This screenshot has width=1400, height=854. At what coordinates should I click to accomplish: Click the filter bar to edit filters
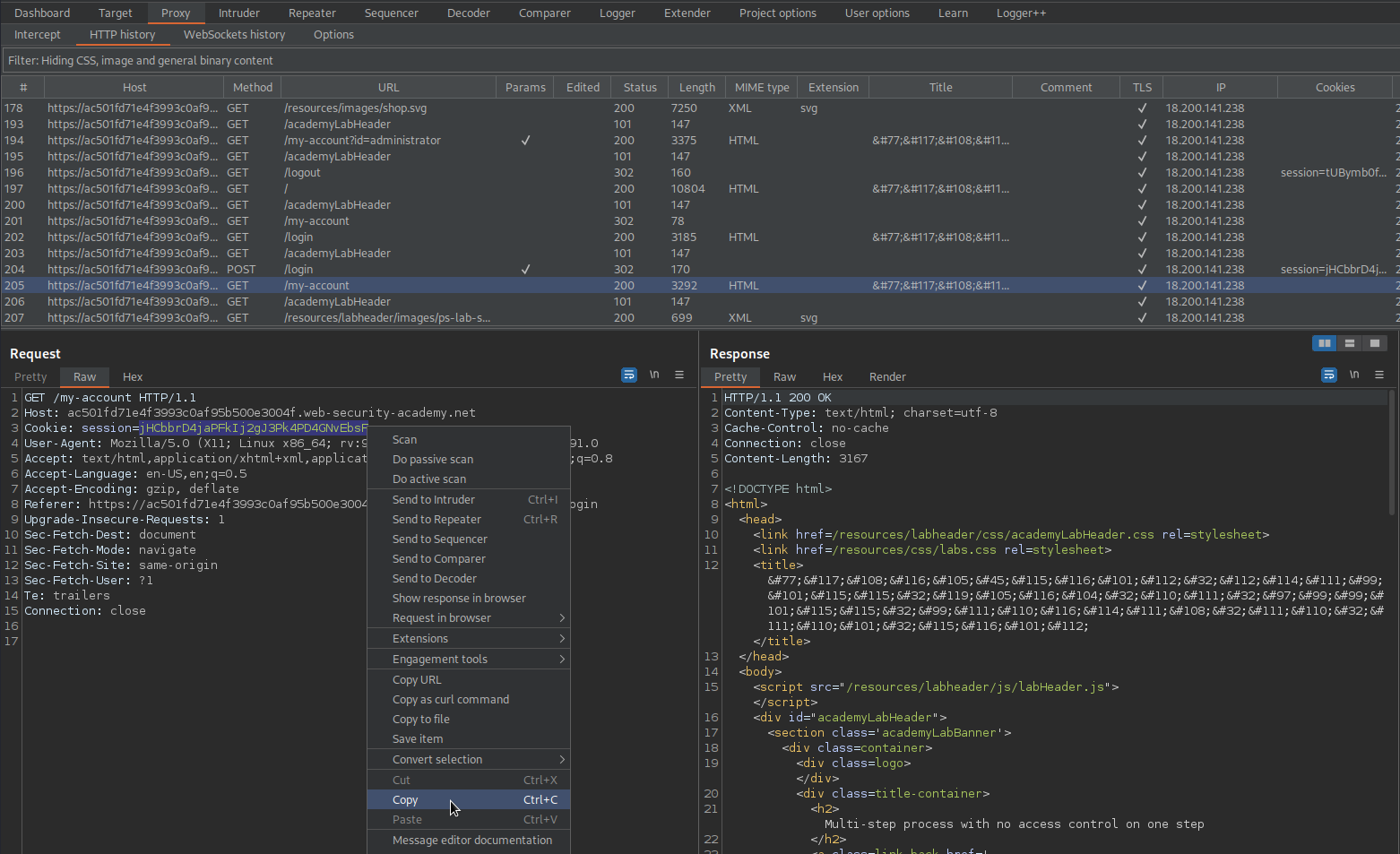click(x=699, y=60)
